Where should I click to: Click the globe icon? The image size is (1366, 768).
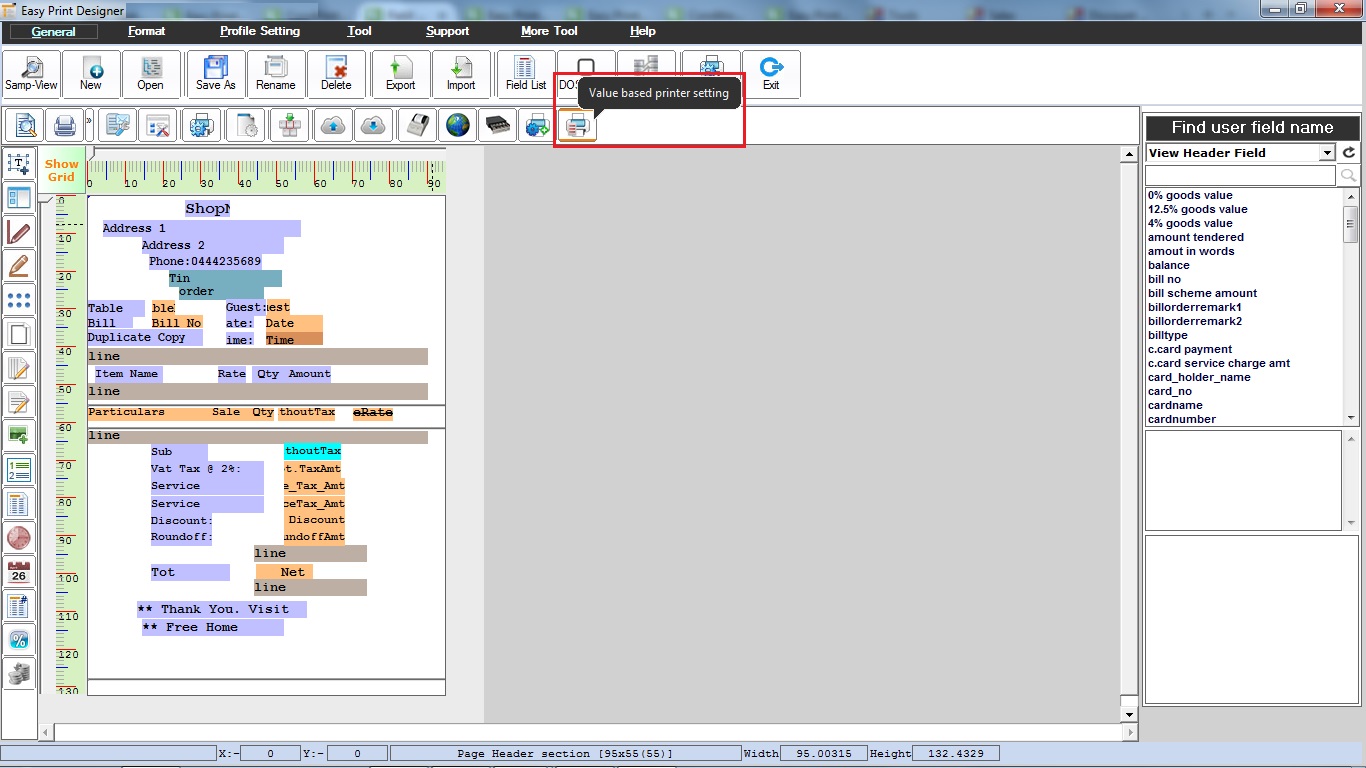(x=457, y=126)
